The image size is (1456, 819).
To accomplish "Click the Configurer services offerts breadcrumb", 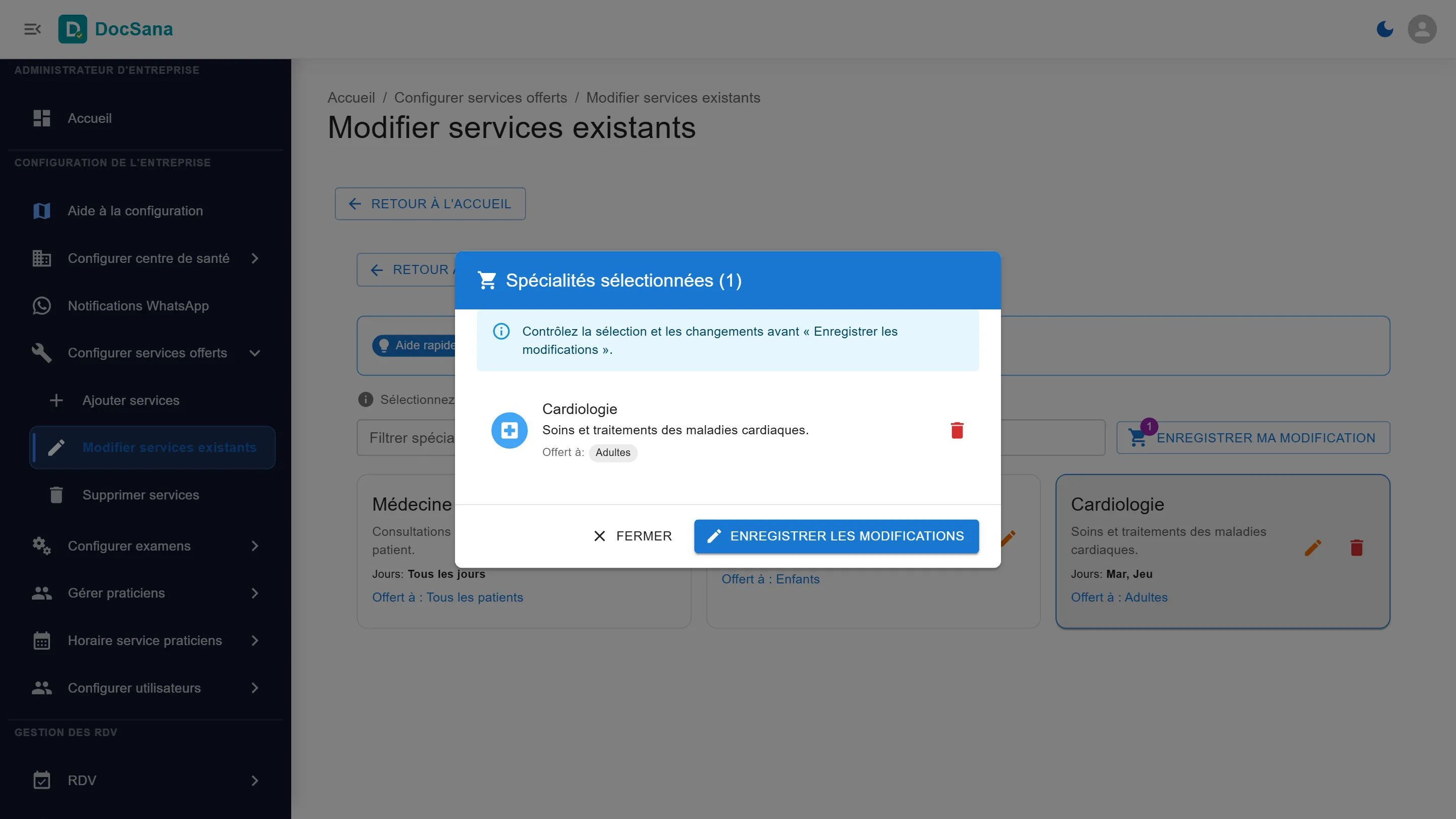I will click(x=480, y=98).
